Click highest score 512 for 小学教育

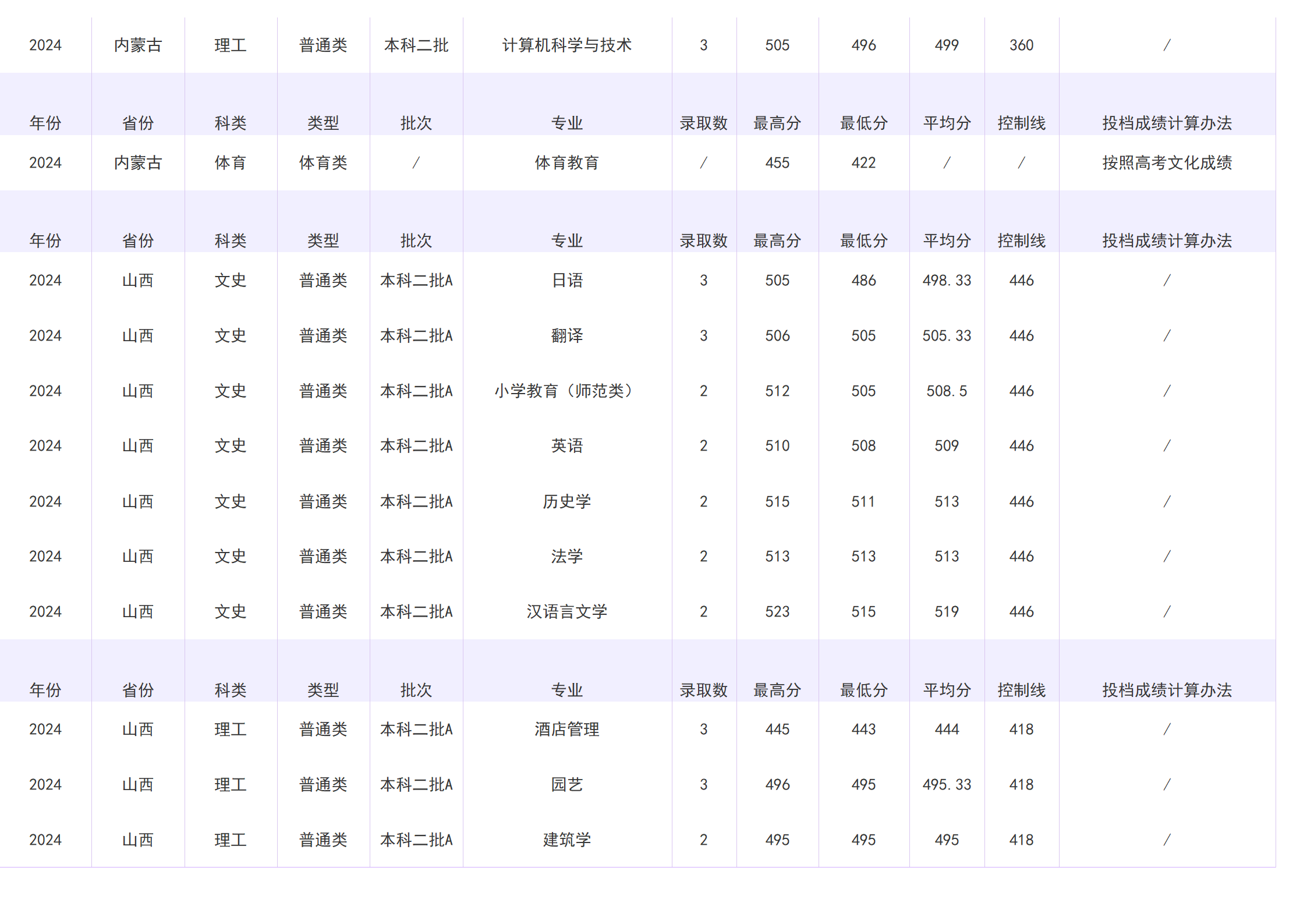coord(777,391)
